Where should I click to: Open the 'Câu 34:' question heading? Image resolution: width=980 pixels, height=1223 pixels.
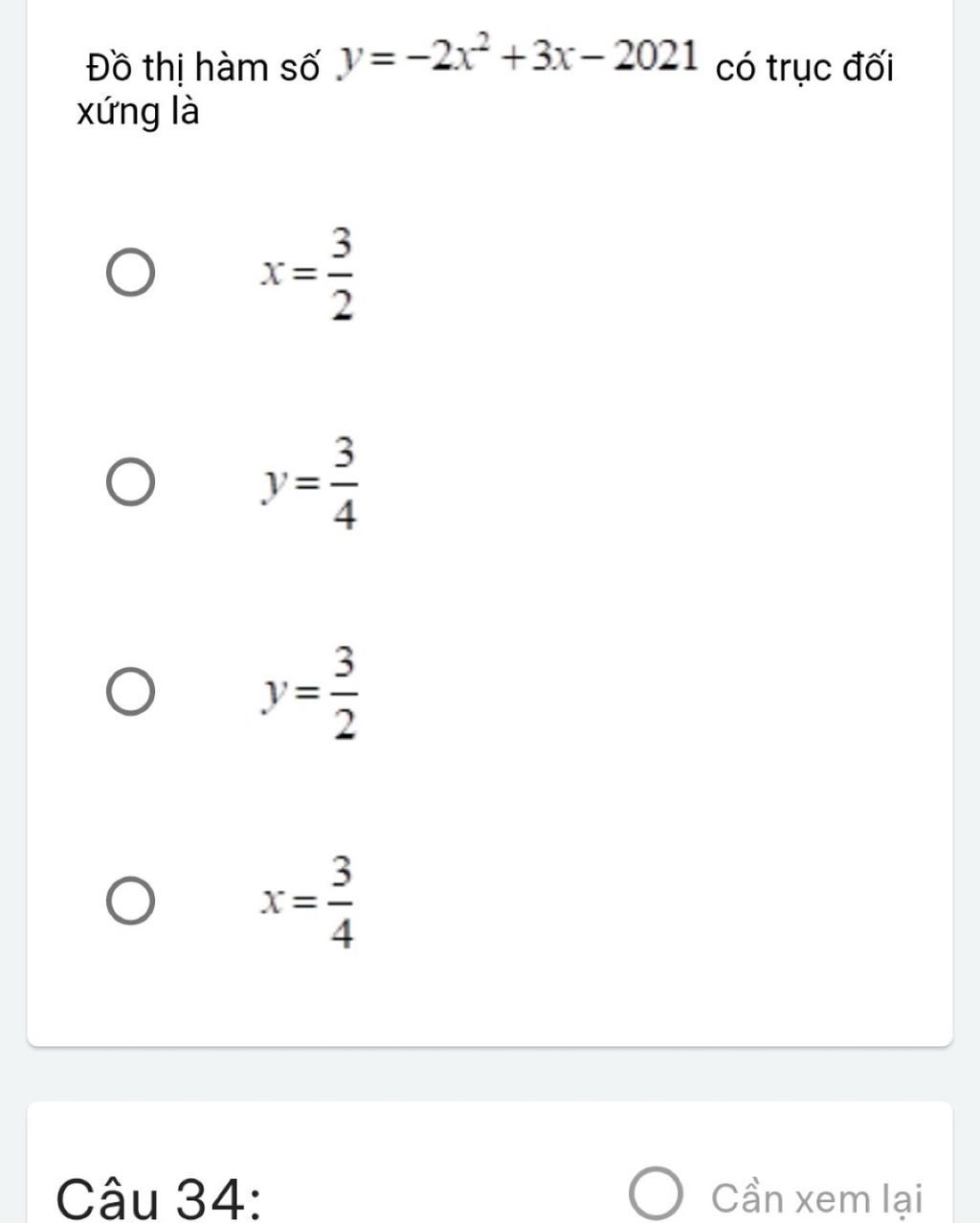pos(161,1199)
